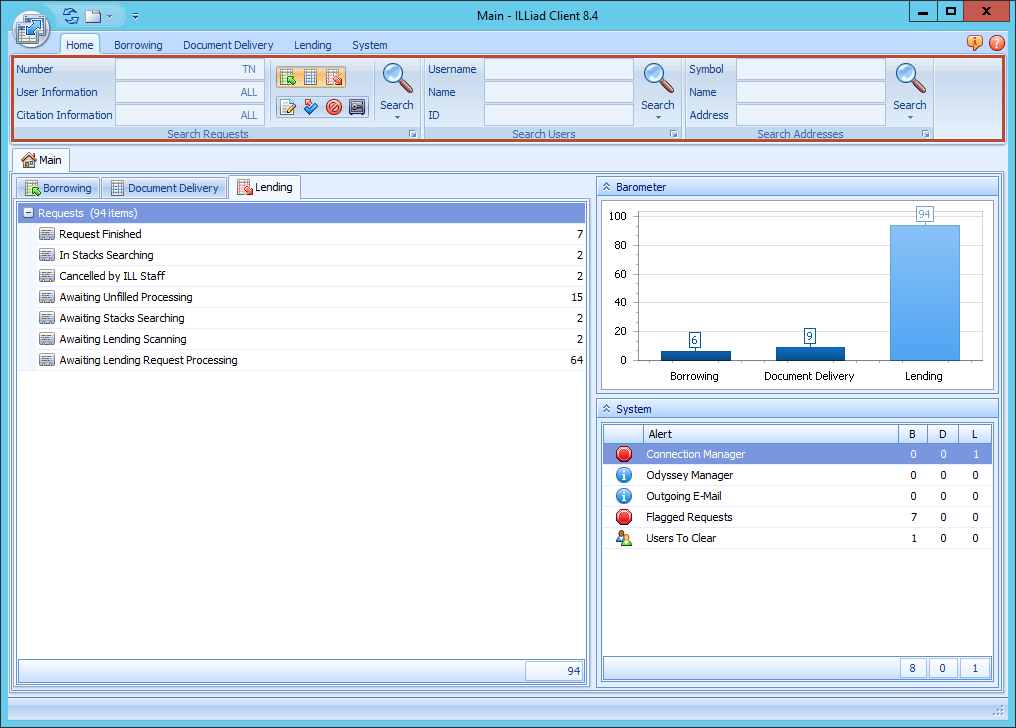Switch to the Borrowing ribbon tab

(138, 45)
